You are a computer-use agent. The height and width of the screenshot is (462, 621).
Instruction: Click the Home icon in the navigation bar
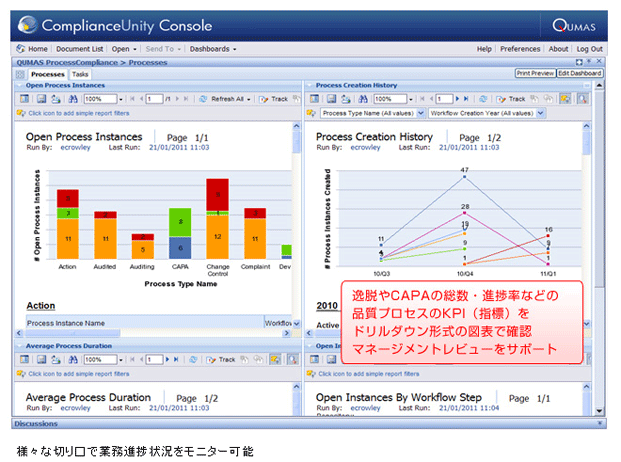[x=21, y=49]
